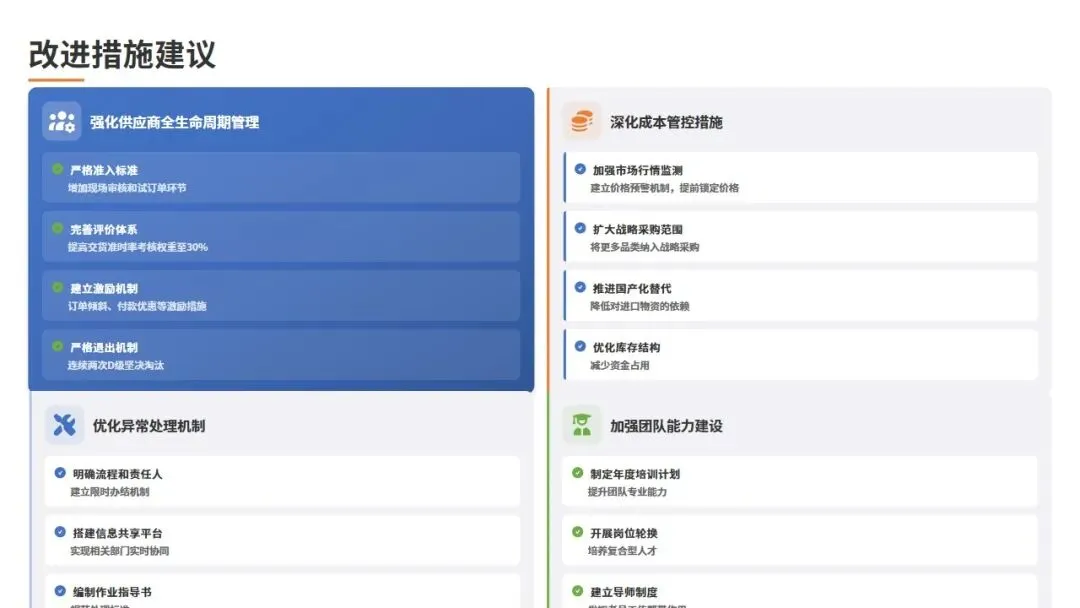1080x608 pixels.
Task: Select the item title 建立激励机制
Action: [104, 289]
